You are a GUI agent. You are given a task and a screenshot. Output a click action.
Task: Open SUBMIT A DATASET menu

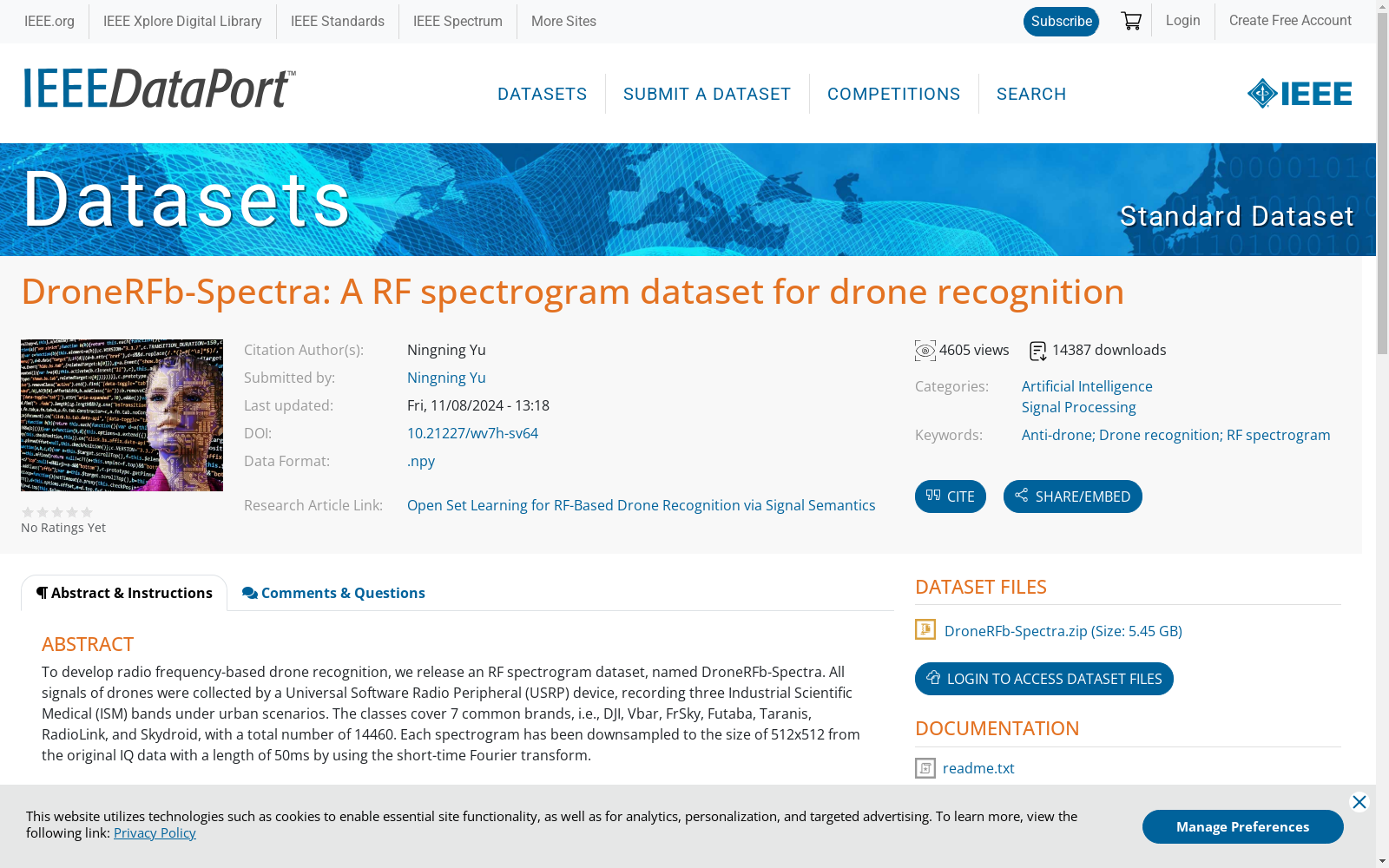click(708, 94)
